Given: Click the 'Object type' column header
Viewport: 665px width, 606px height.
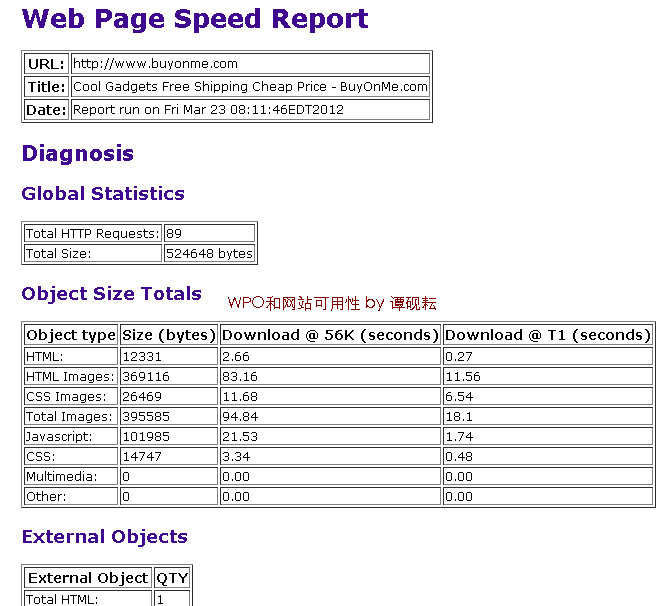Looking at the screenshot, I should 71,335.
